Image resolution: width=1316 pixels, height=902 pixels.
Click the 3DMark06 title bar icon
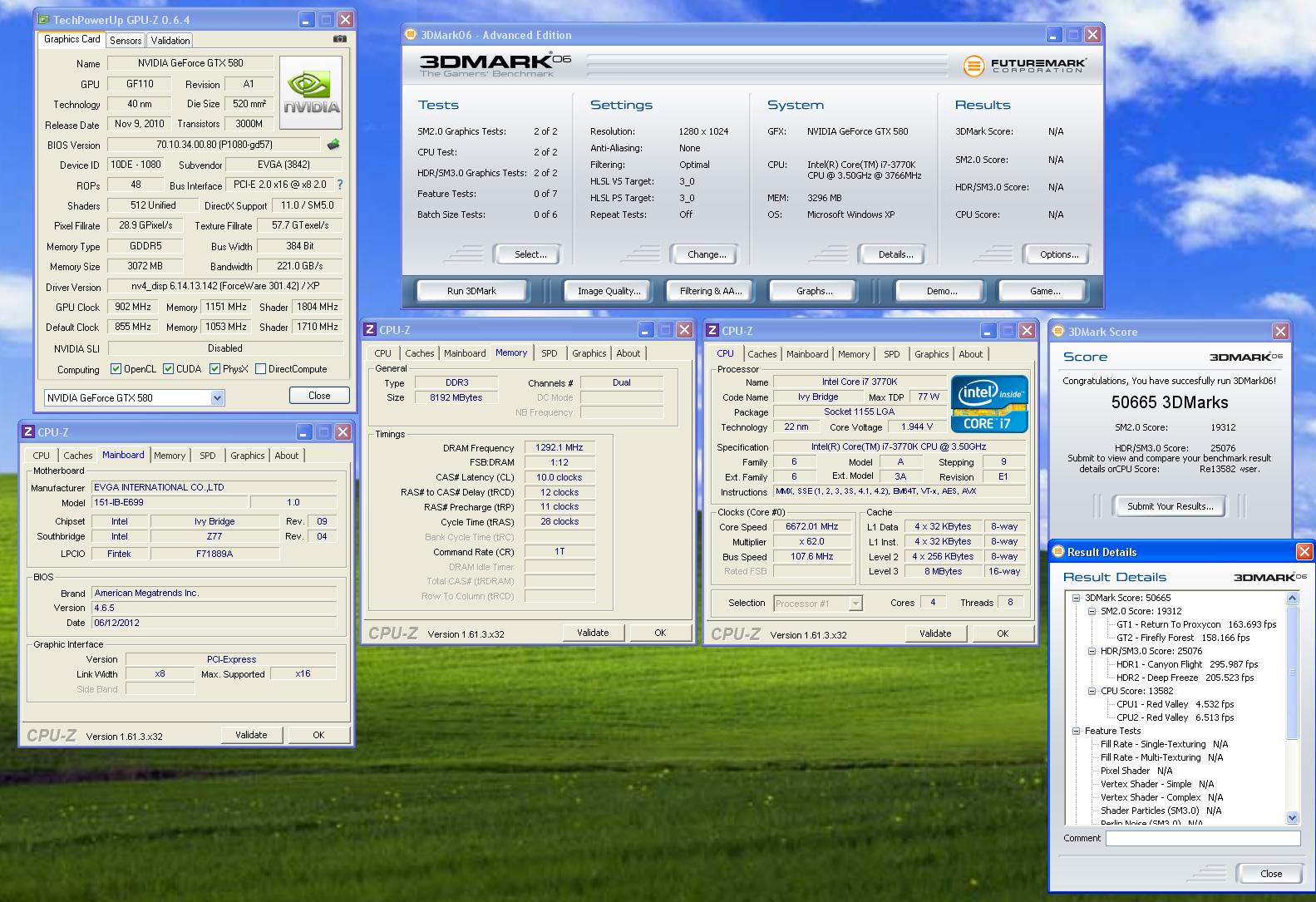(411, 35)
